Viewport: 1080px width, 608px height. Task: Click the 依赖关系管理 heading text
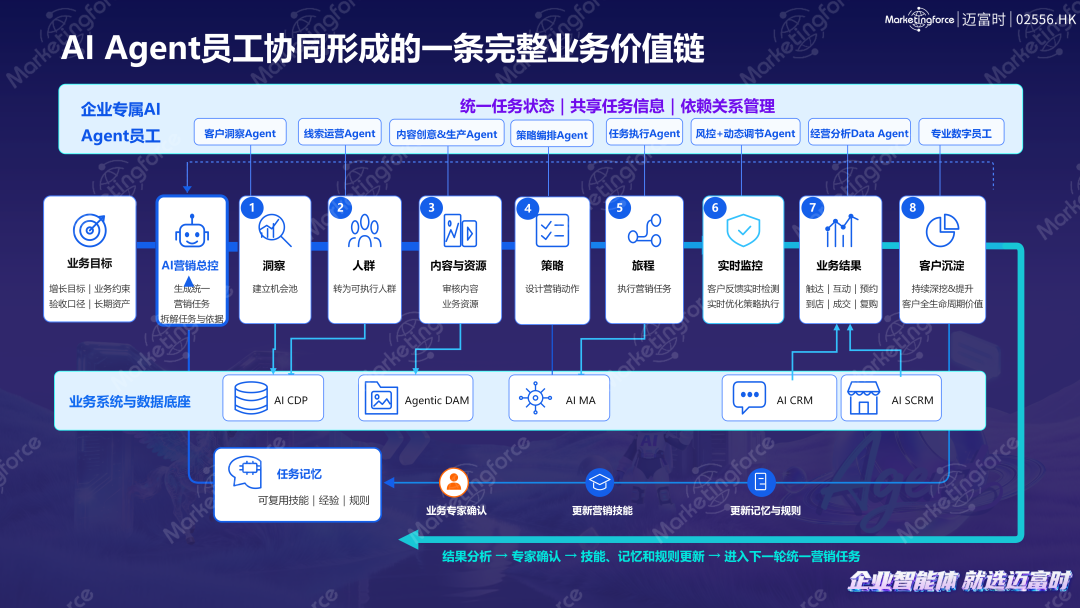click(727, 106)
